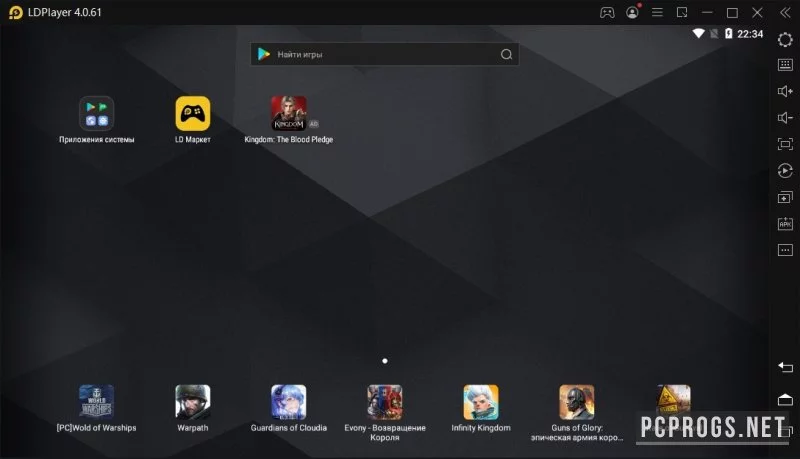Click the battery status icon
Image resolution: width=800 pixels, height=459 pixels.
tap(729, 34)
